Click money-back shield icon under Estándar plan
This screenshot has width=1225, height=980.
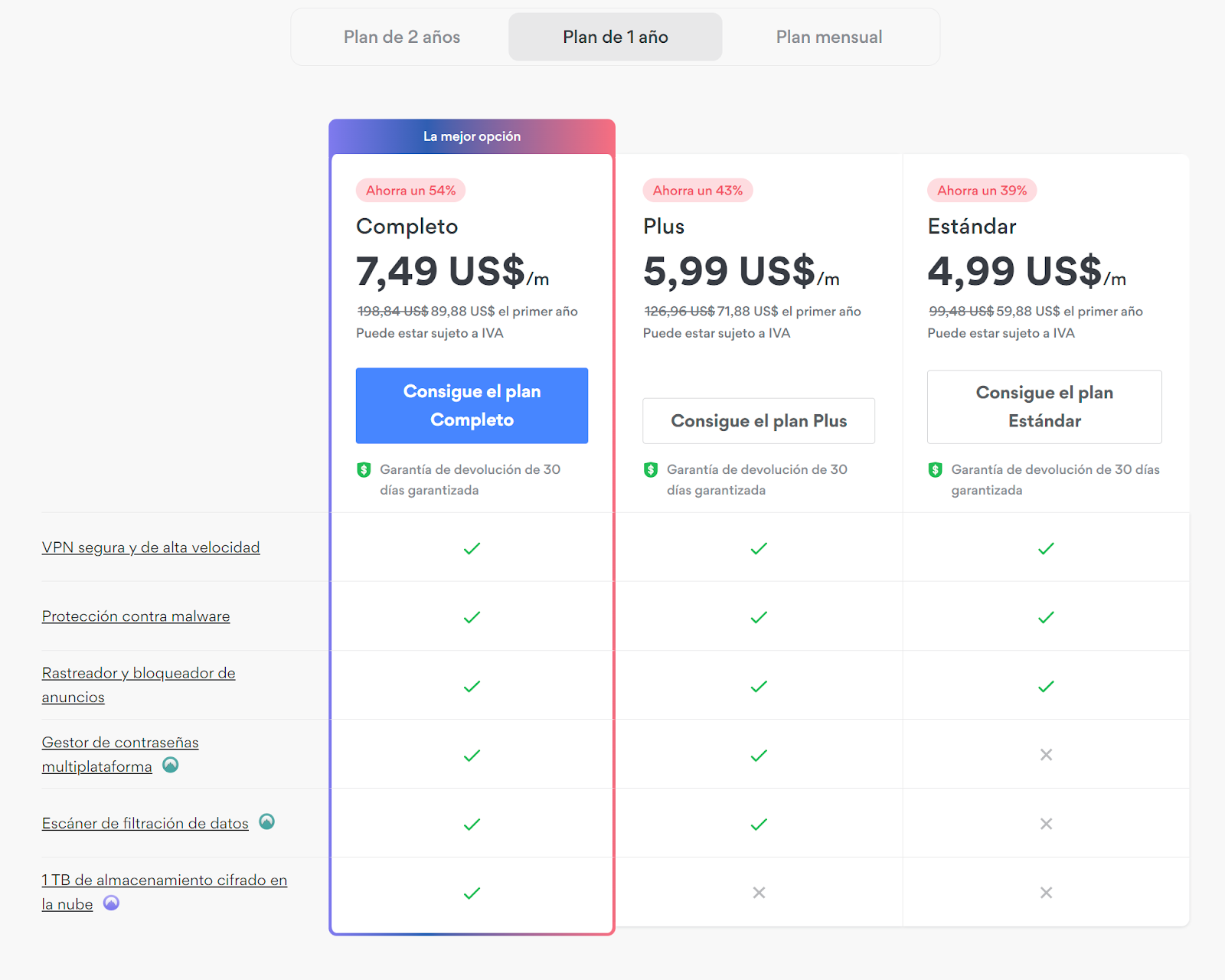tap(936, 469)
